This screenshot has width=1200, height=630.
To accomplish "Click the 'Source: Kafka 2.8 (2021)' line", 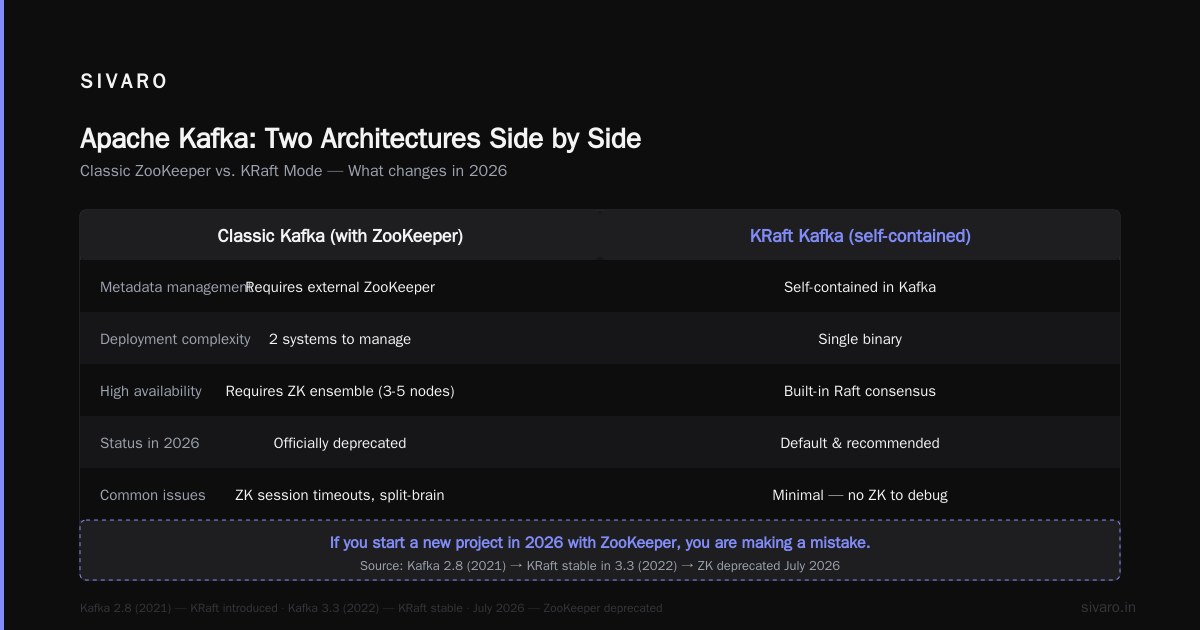I will click(x=600, y=566).
